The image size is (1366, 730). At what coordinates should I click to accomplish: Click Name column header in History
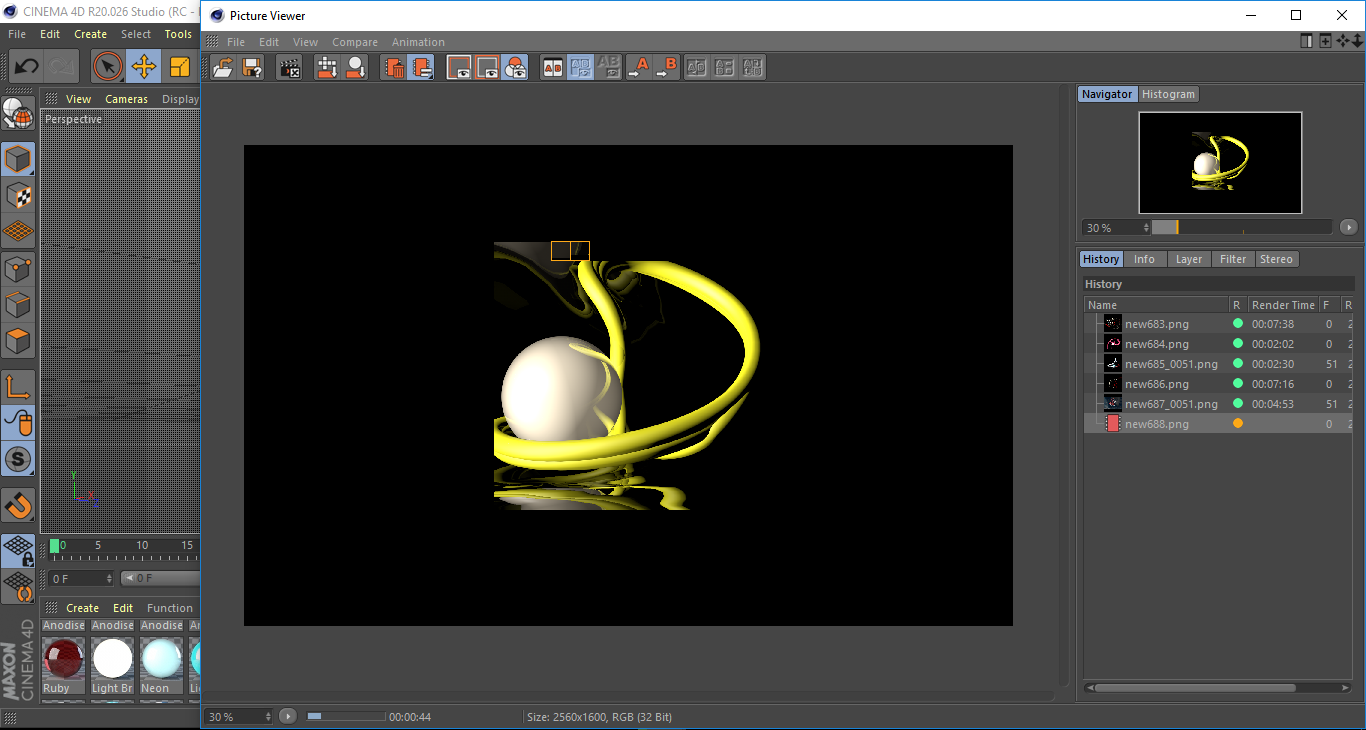(x=1157, y=305)
